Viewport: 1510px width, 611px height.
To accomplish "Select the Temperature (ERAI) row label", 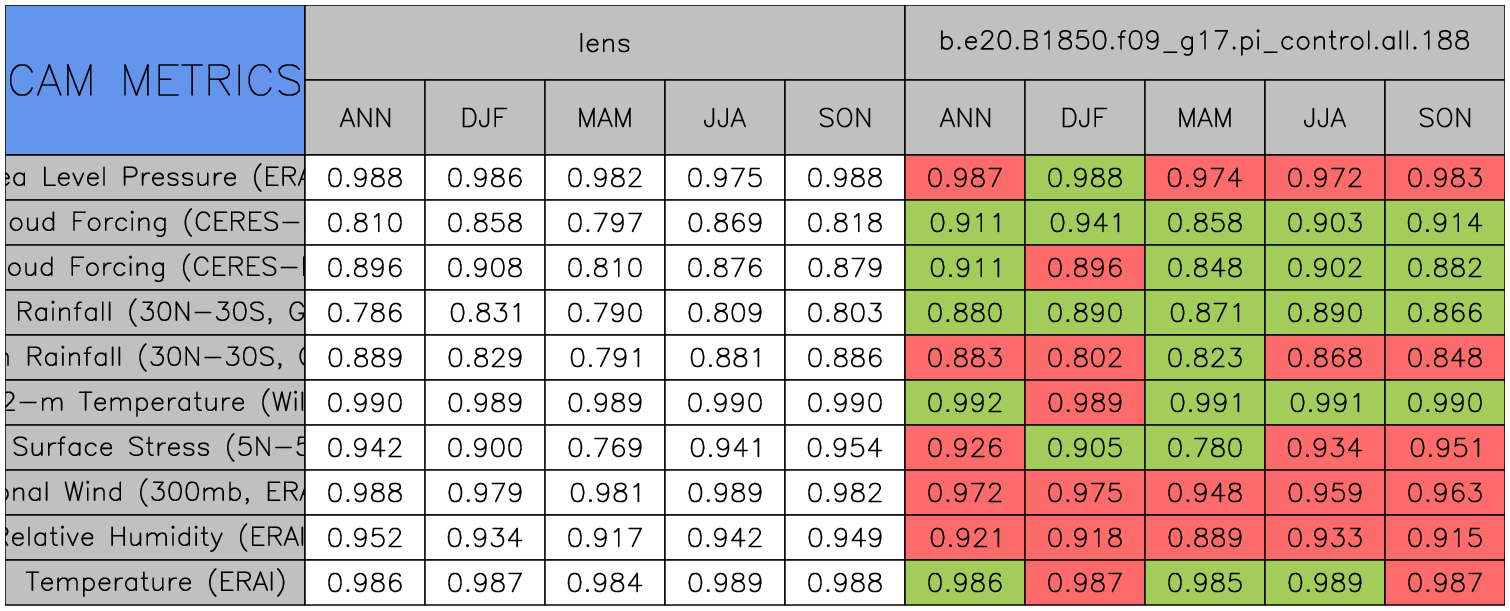I will pos(154,582).
